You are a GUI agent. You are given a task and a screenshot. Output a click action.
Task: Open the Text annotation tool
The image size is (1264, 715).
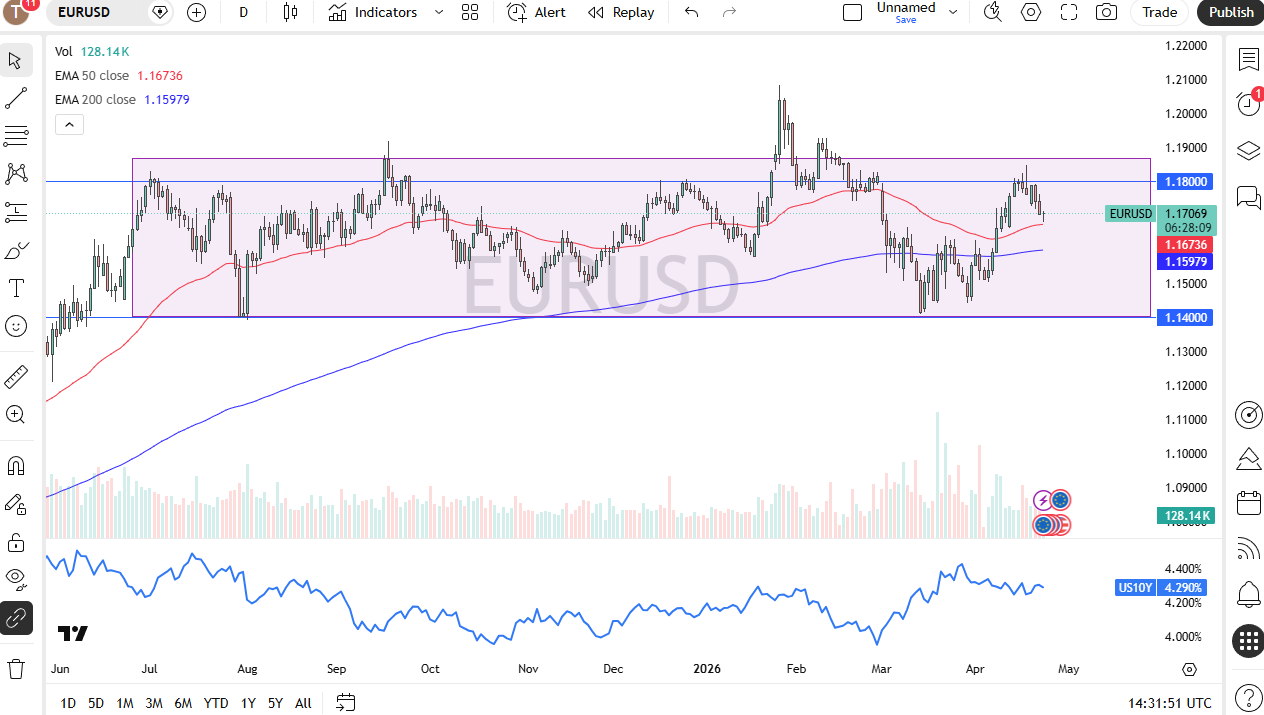coord(16,288)
